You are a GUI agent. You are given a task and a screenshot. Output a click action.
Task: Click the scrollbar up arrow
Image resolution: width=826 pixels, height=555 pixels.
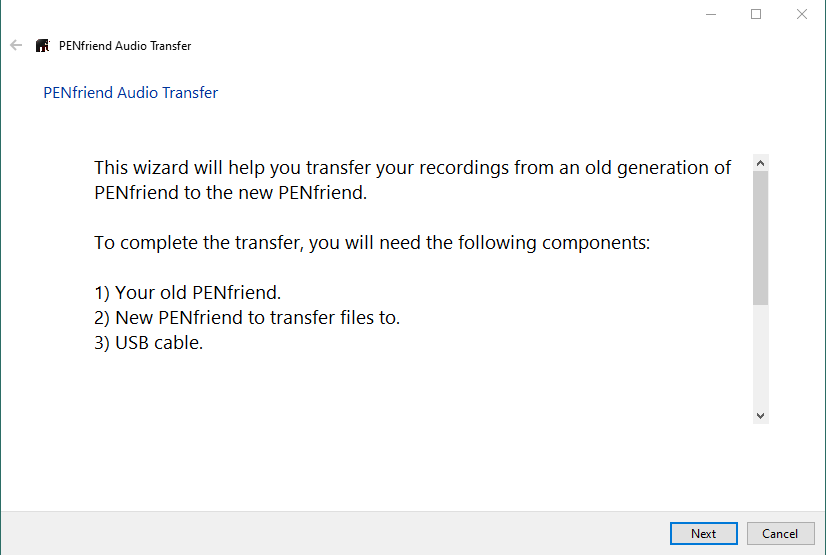pos(760,162)
